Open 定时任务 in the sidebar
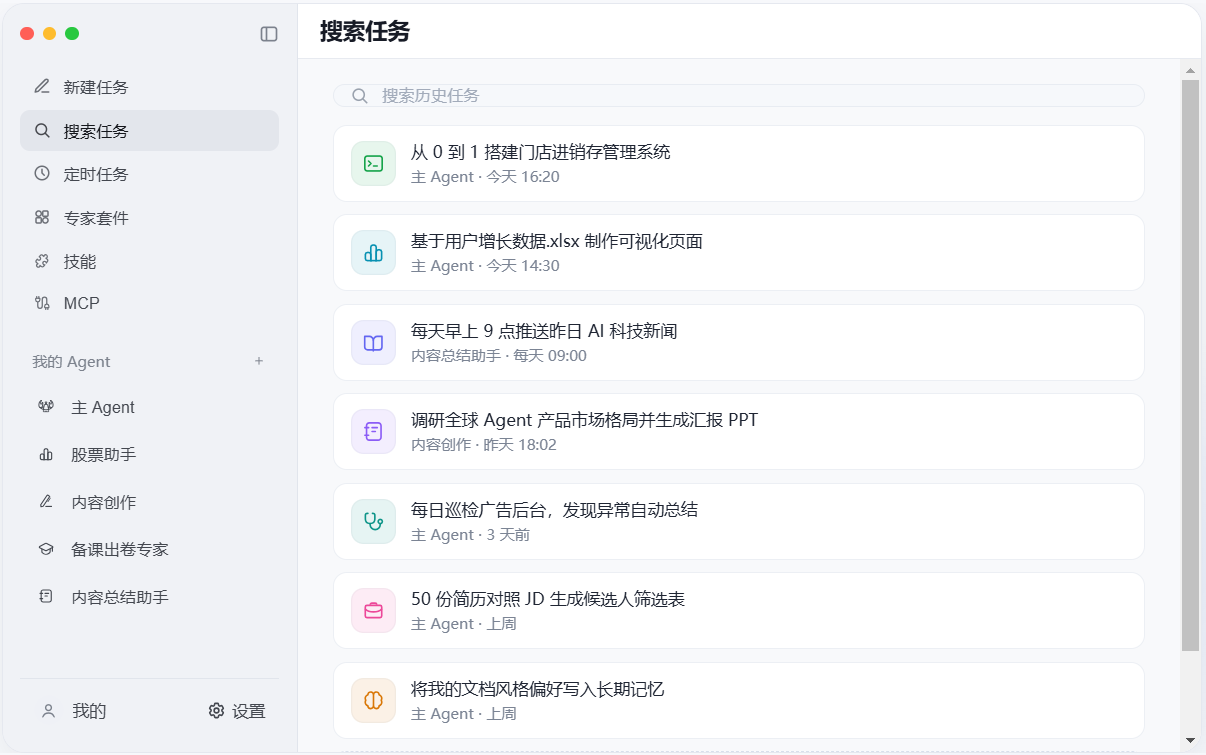The height and width of the screenshot is (755, 1206). coord(149,174)
